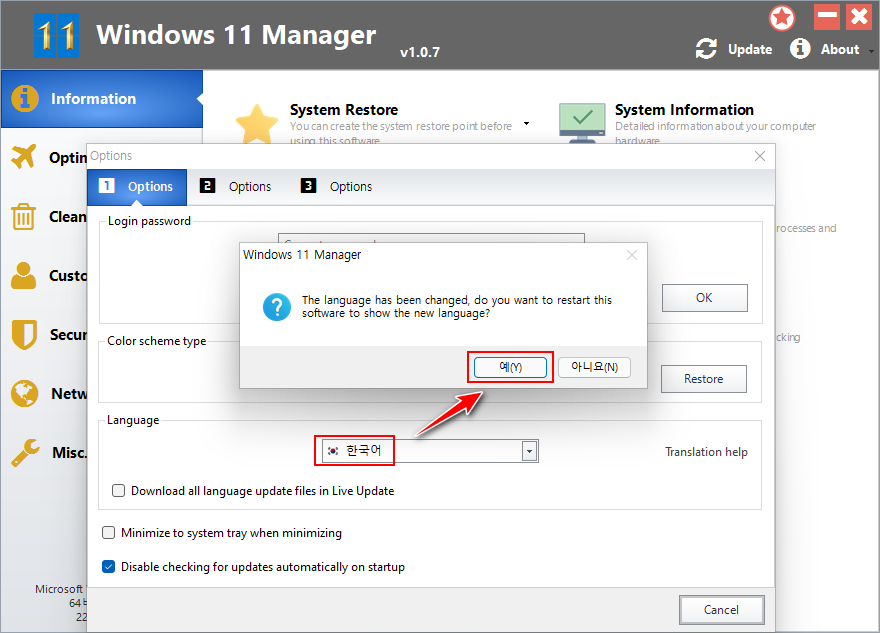
Task: Expand the System Restore dropdown arrow
Action: (x=526, y=123)
